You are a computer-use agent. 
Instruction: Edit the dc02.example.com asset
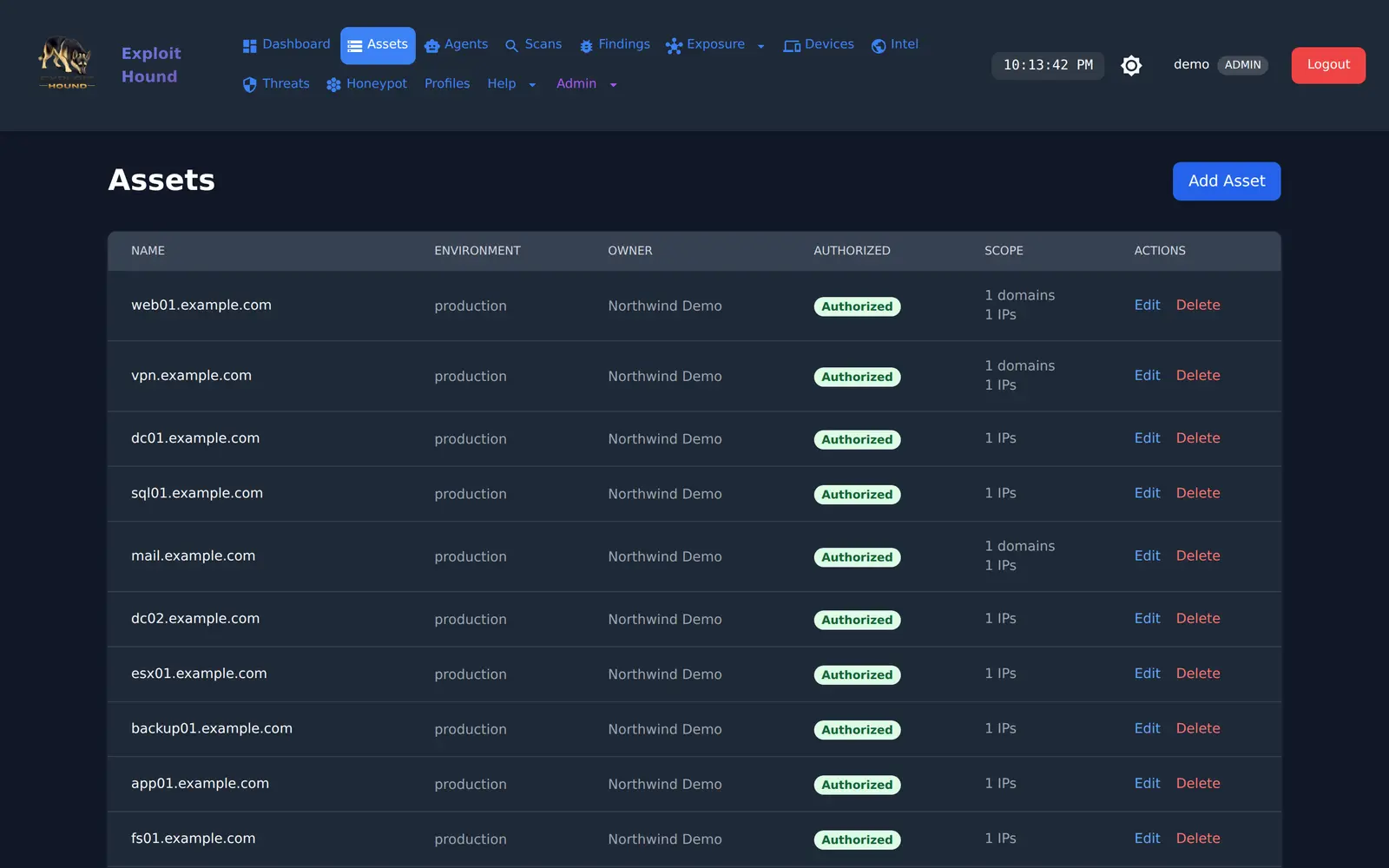click(x=1147, y=619)
